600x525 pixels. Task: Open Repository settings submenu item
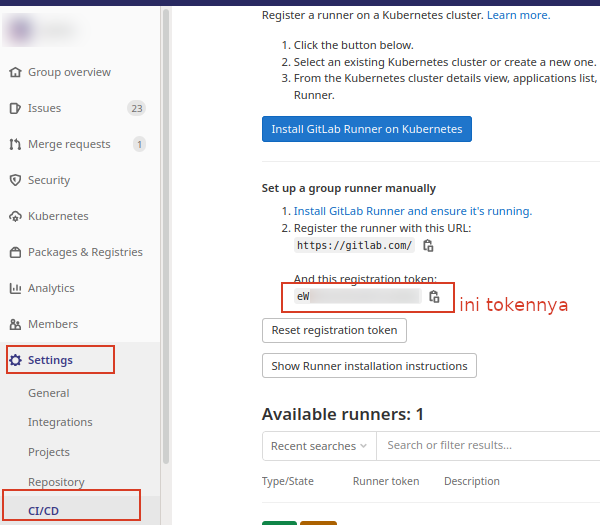coord(56,482)
